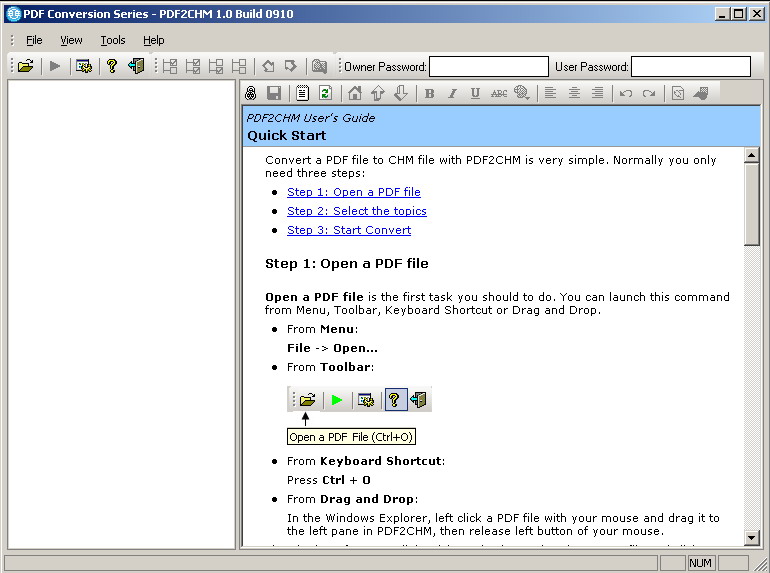The width and height of the screenshot is (770, 573).
Task: Open the Tools menu
Action: (113, 40)
